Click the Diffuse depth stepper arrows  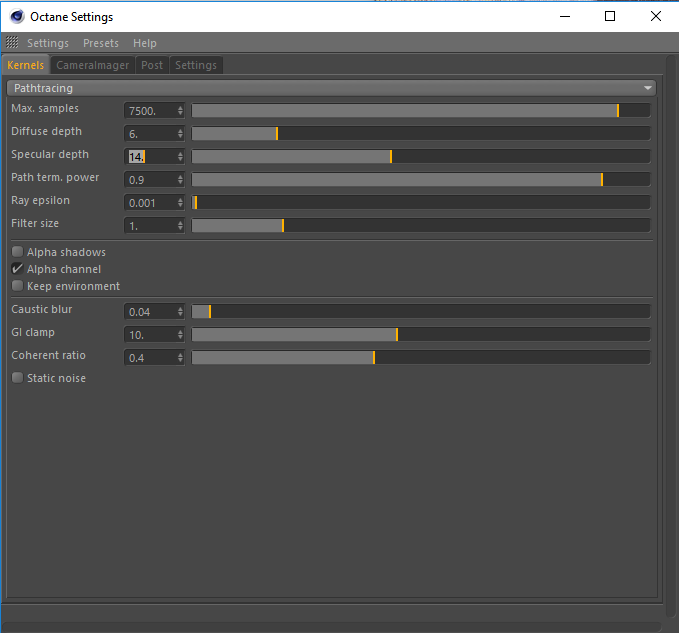point(180,134)
